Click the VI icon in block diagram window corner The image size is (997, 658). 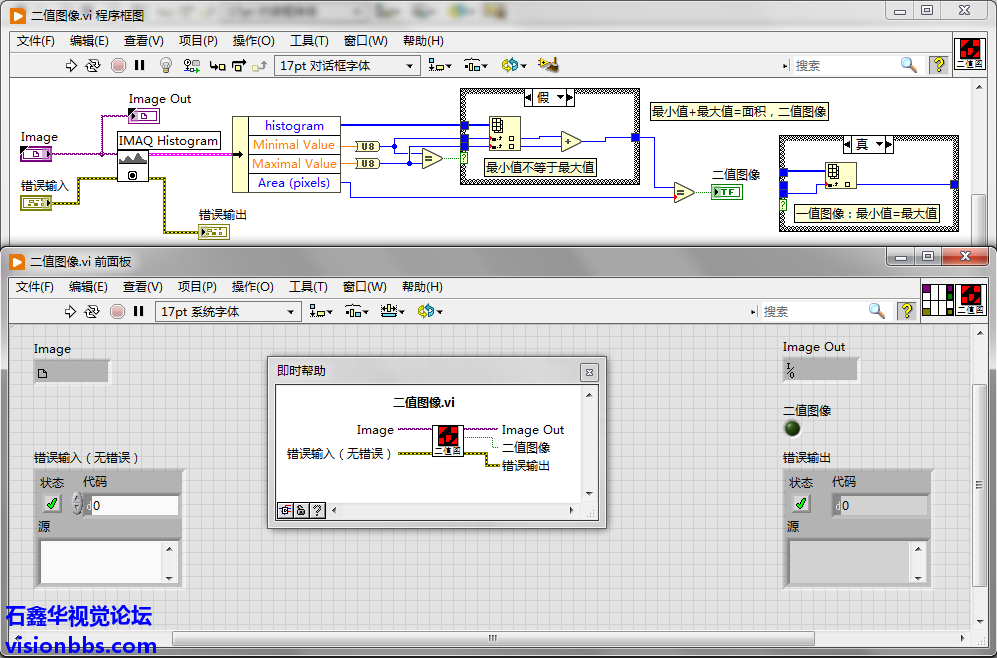[x=970, y=53]
